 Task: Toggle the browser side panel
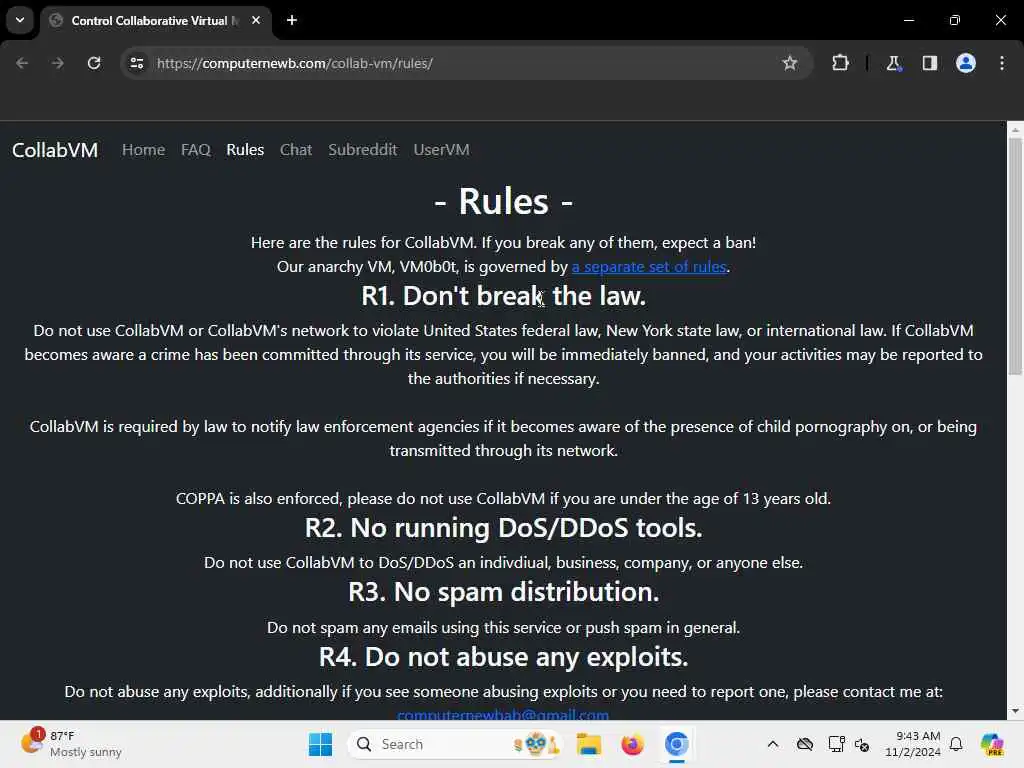[x=929, y=63]
